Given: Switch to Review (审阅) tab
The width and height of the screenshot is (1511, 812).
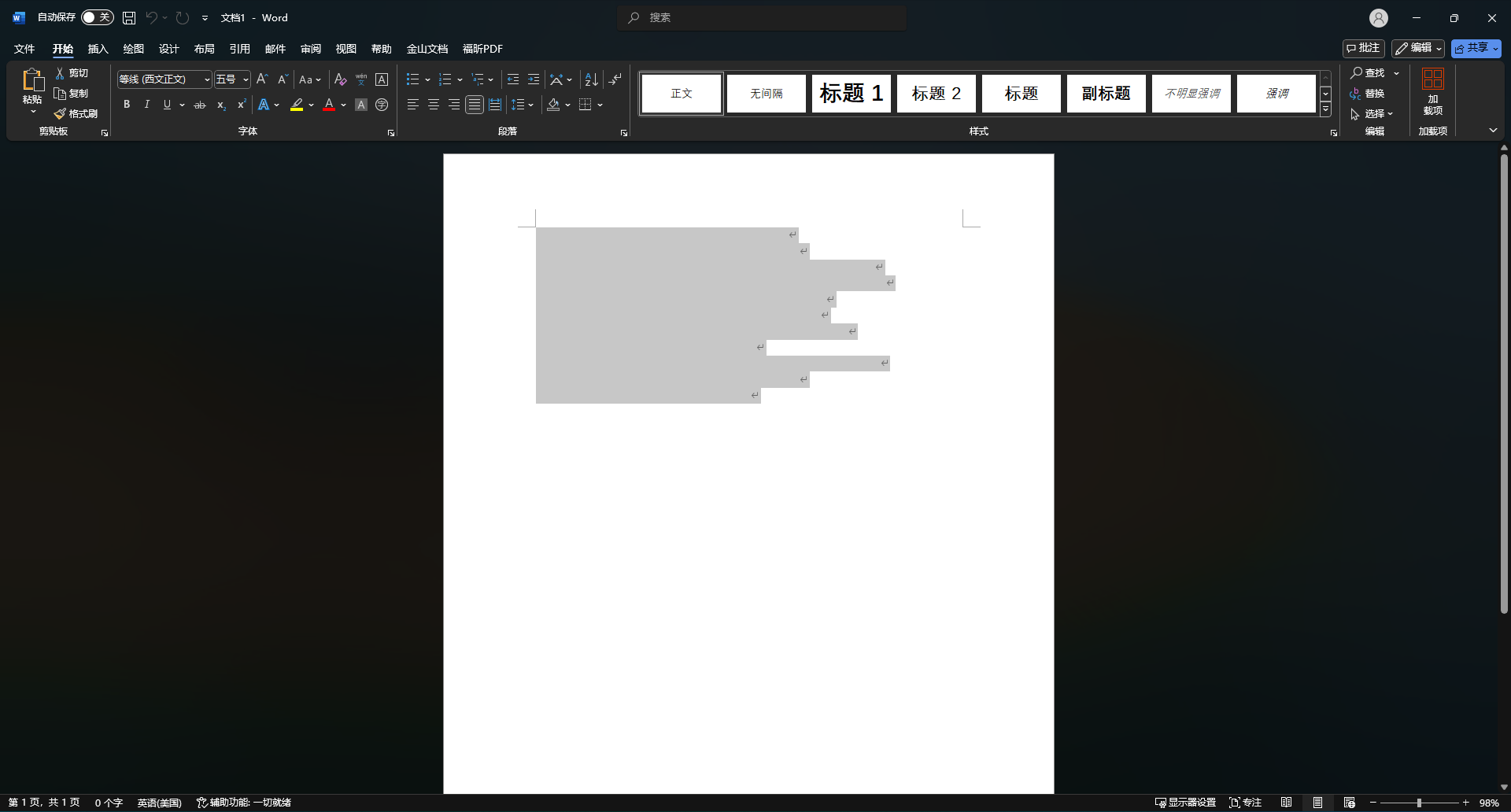Looking at the screenshot, I should click(x=310, y=49).
